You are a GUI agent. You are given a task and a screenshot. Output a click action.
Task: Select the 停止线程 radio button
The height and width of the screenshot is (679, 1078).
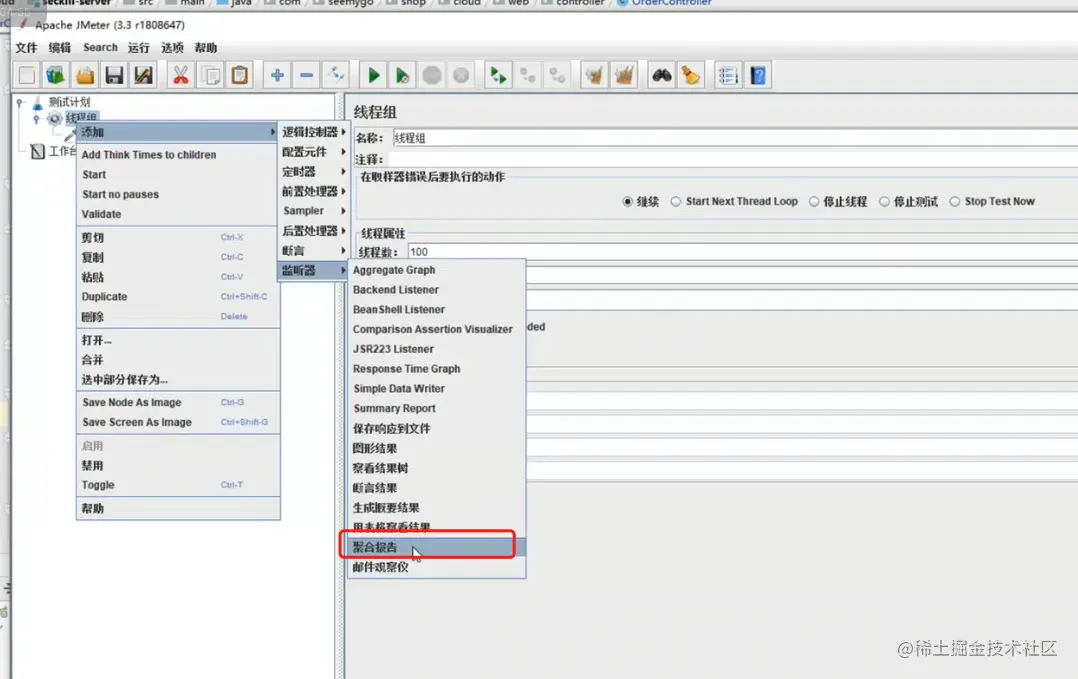[x=814, y=201]
